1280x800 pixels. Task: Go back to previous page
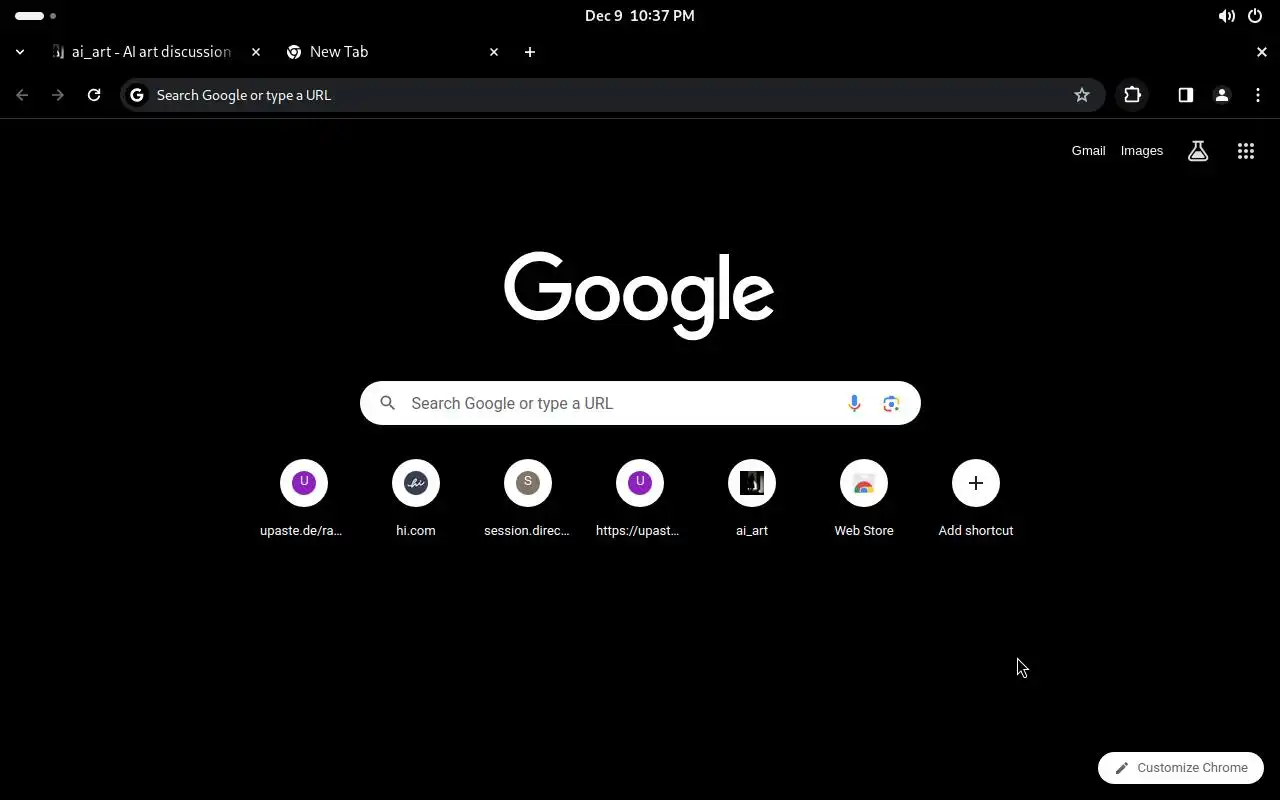(x=22, y=95)
